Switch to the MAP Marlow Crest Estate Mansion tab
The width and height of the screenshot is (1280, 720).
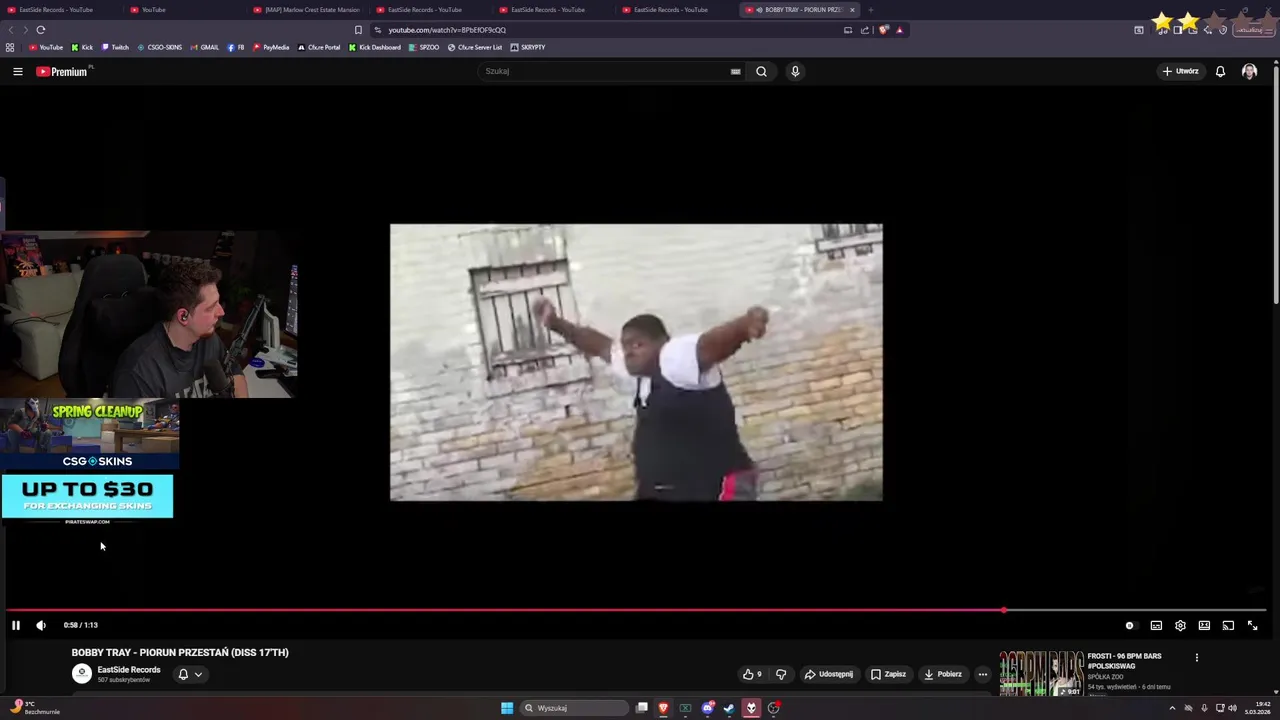click(306, 10)
